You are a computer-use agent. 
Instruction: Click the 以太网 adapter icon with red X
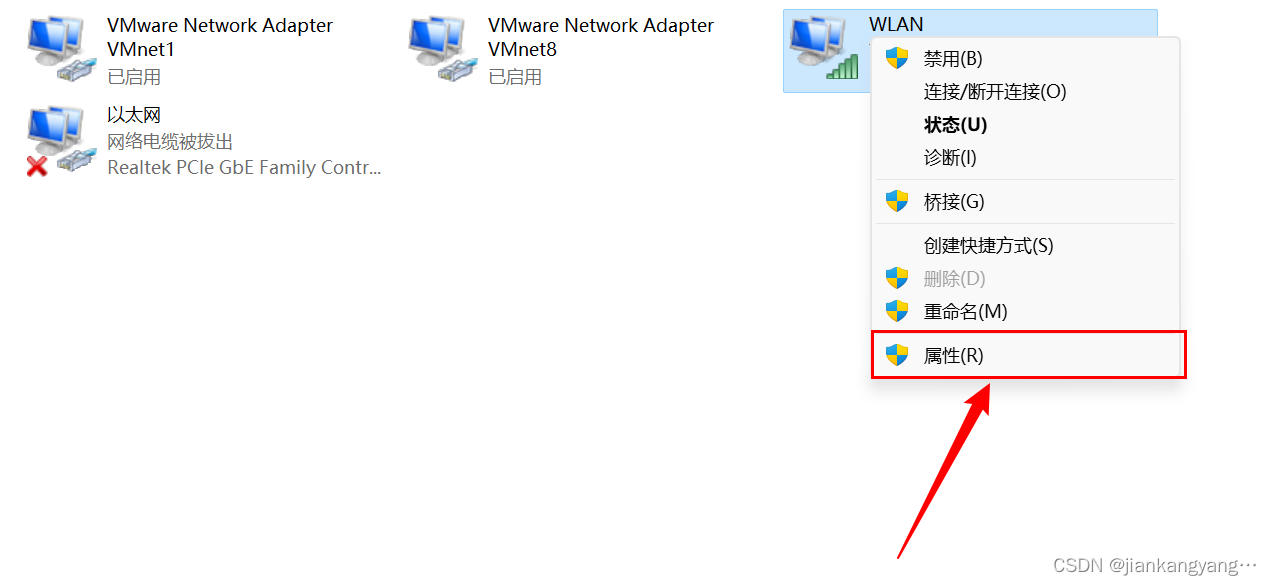(61, 142)
